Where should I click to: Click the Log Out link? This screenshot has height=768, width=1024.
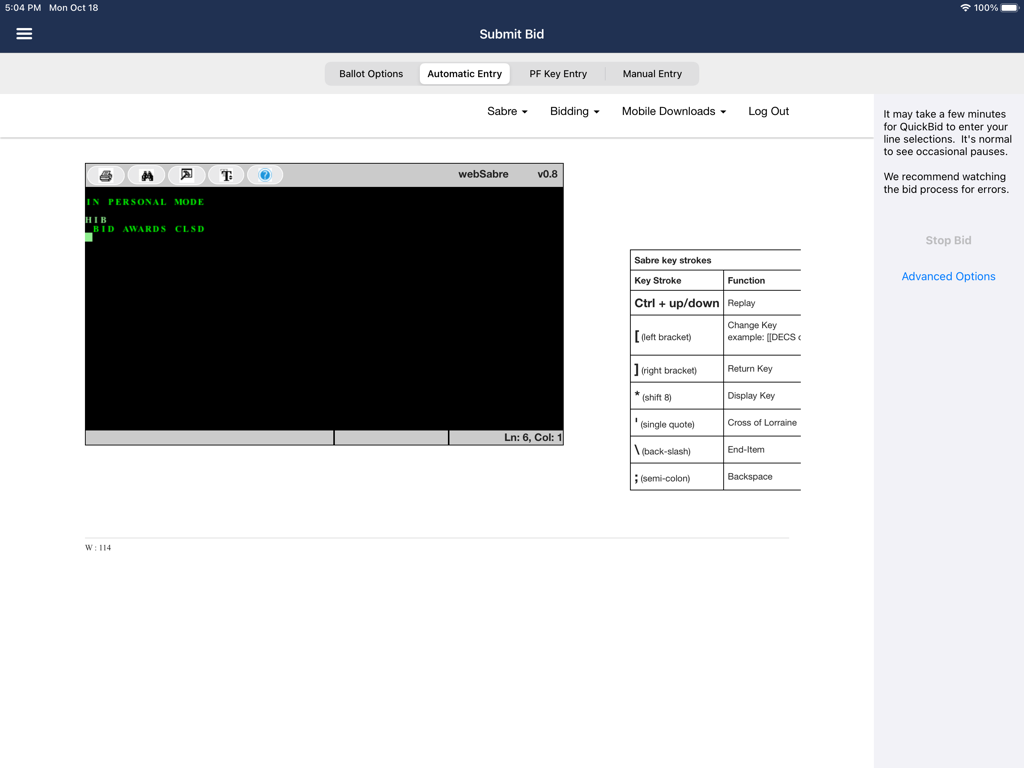tap(768, 111)
